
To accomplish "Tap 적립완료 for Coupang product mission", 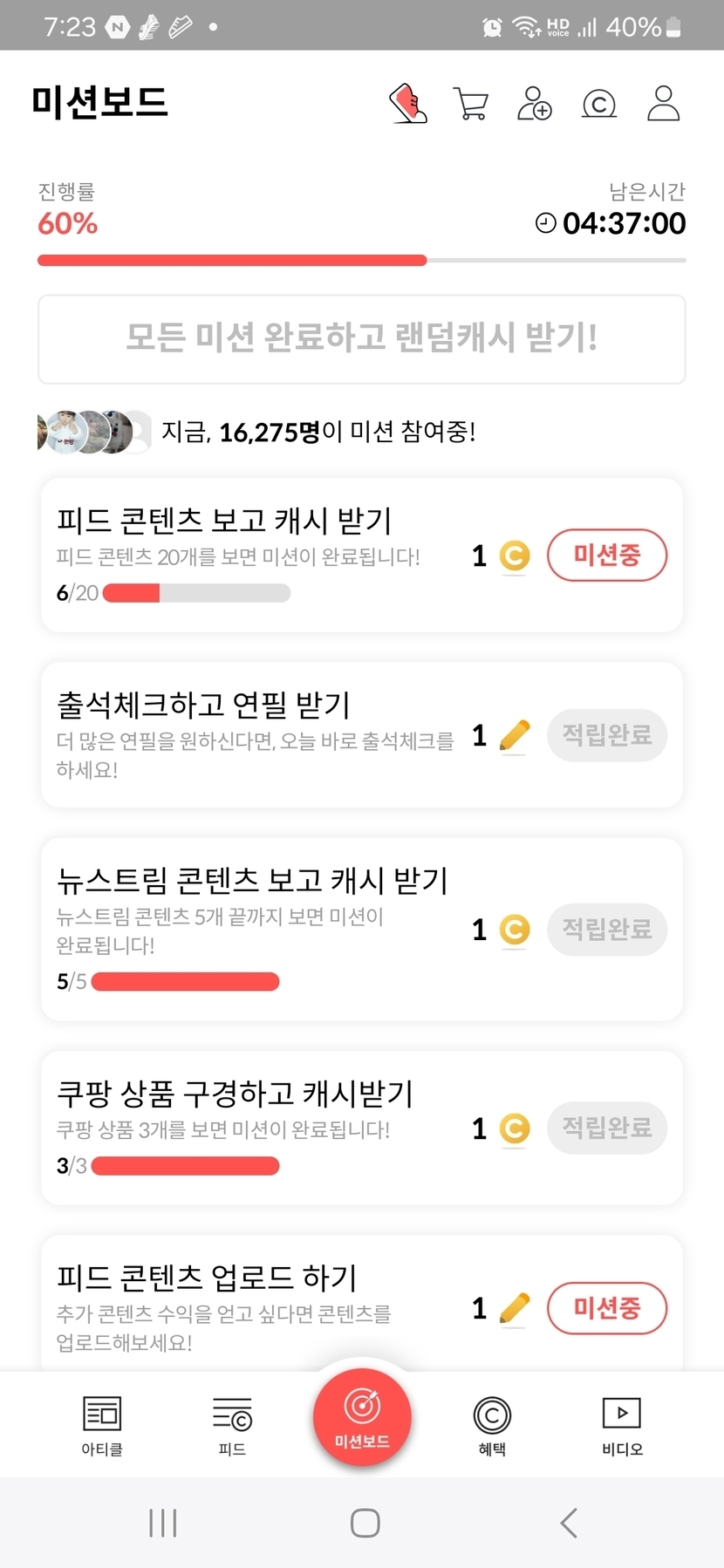I will [x=607, y=1128].
